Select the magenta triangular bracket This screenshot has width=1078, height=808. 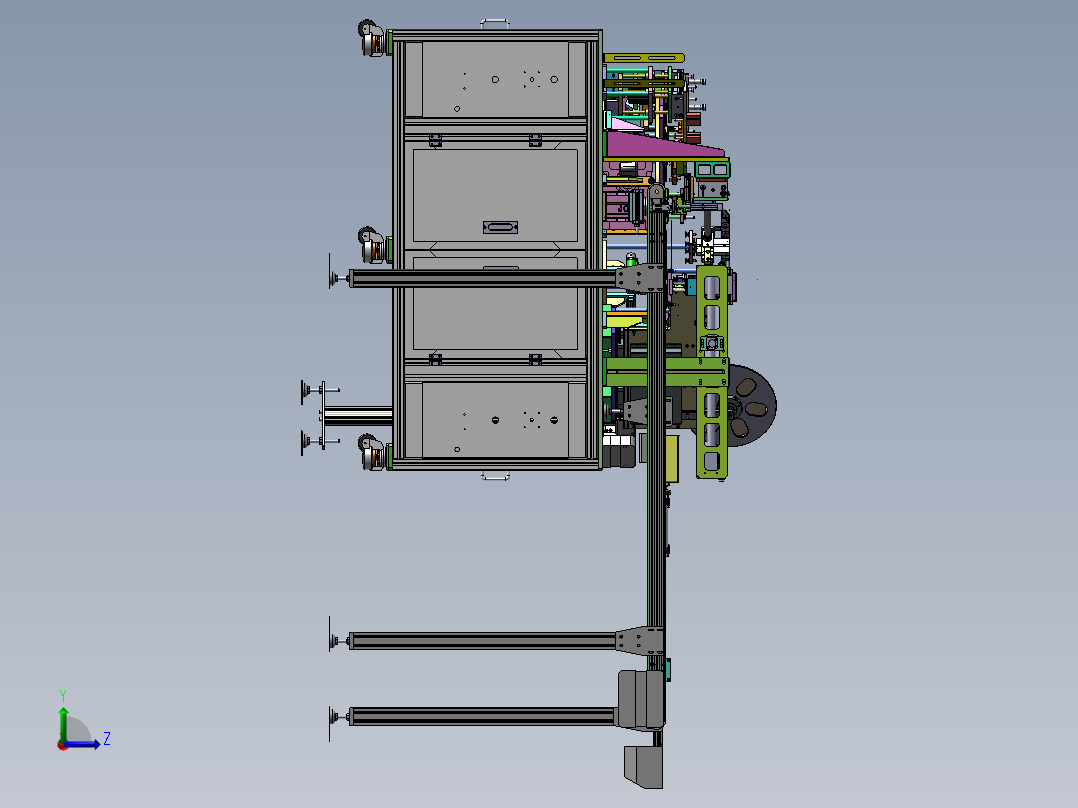click(660, 148)
